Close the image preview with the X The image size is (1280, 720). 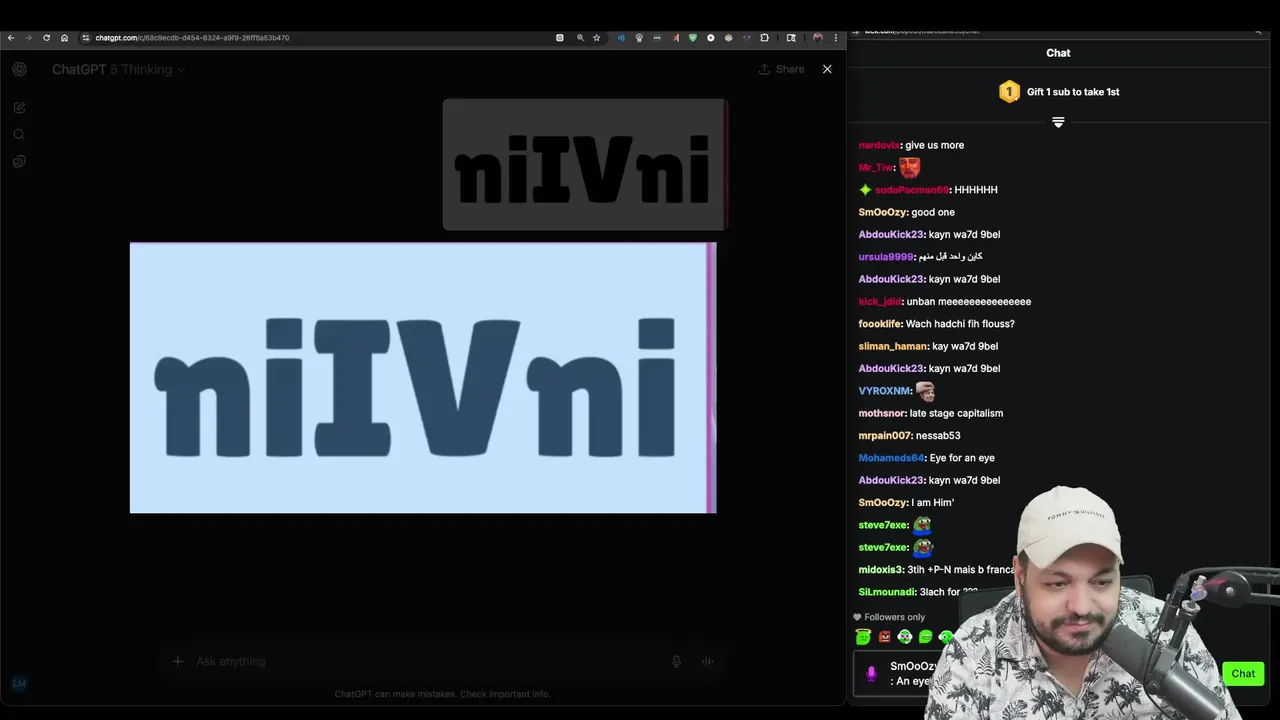(827, 69)
